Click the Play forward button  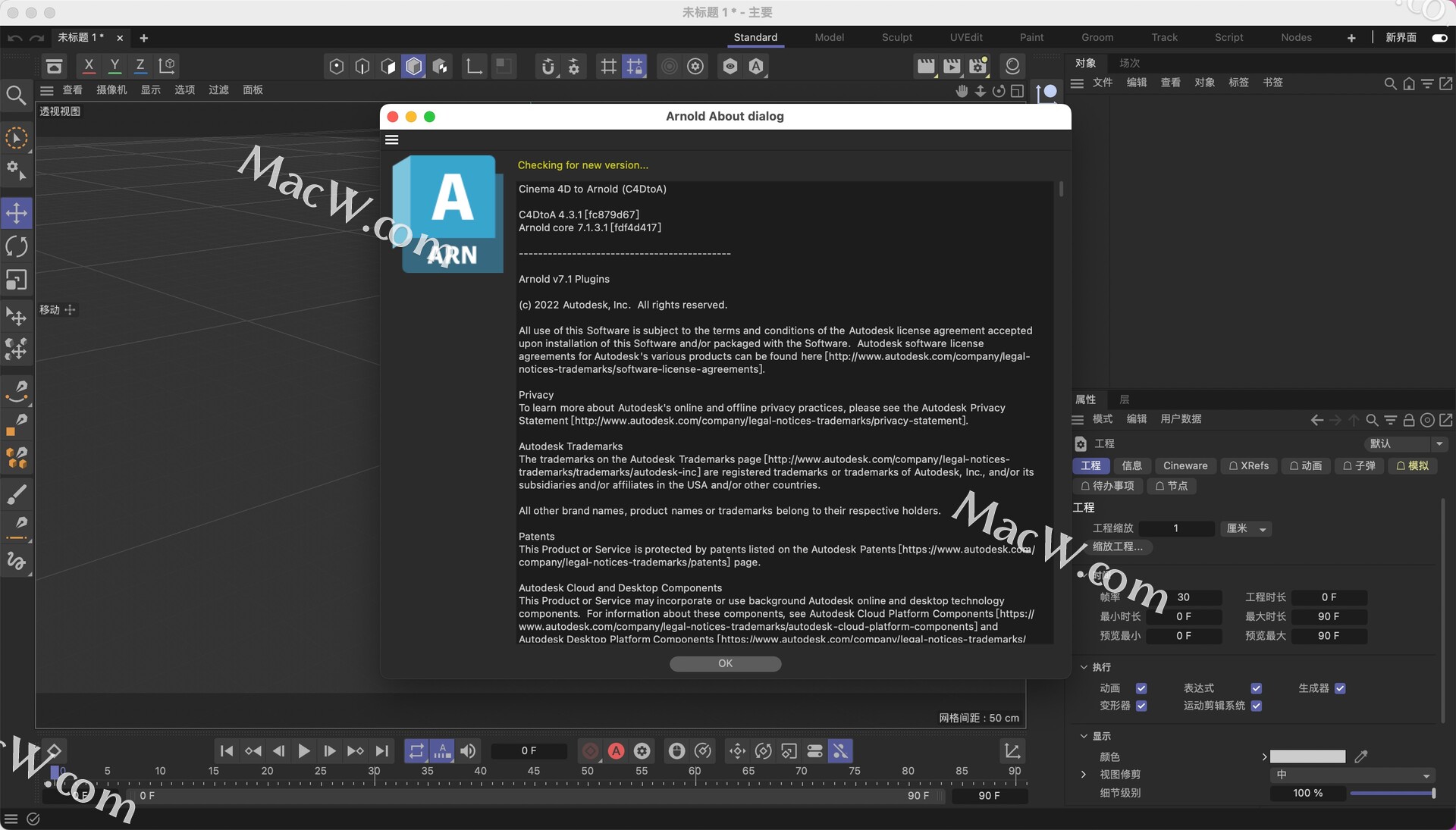(303, 751)
